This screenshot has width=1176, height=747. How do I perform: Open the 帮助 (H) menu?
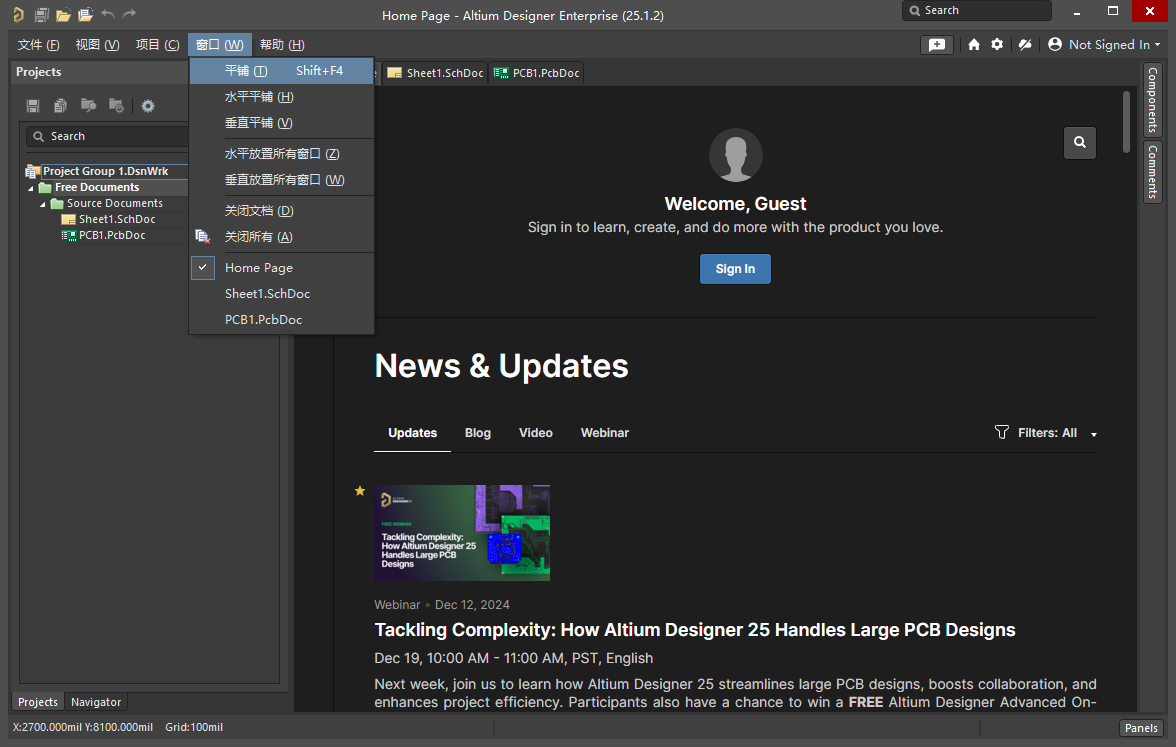tap(282, 45)
